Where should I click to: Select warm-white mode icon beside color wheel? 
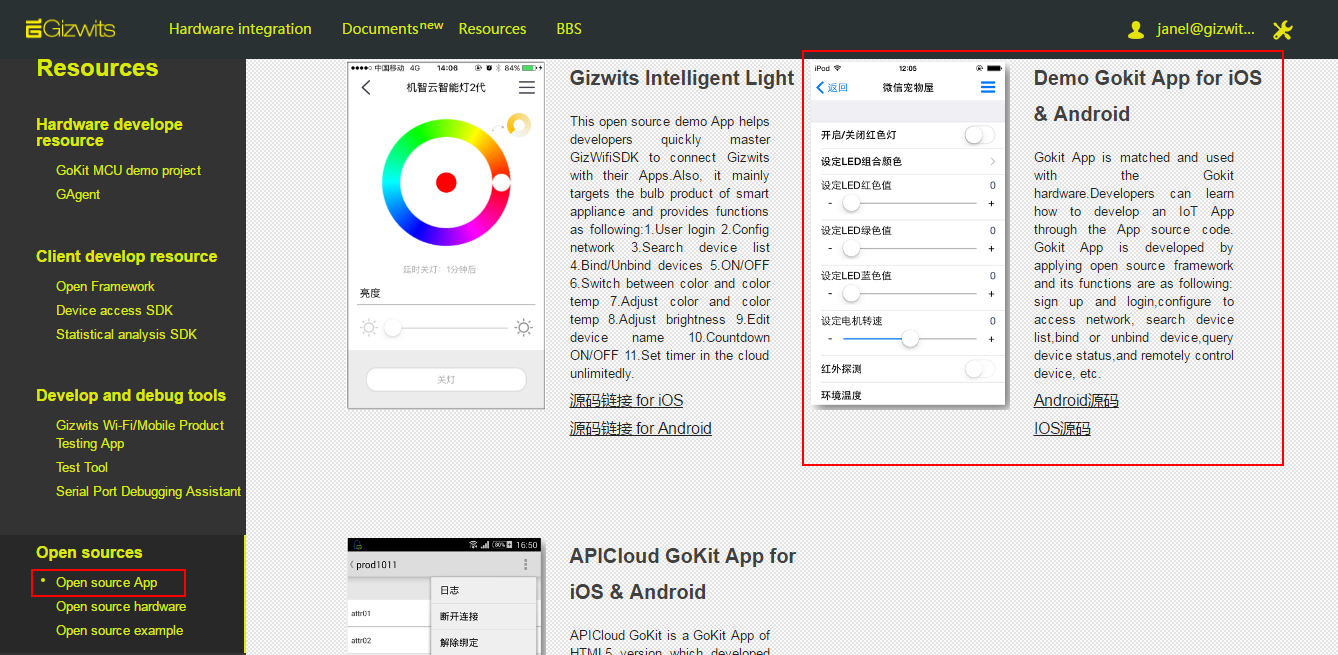(x=519, y=123)
